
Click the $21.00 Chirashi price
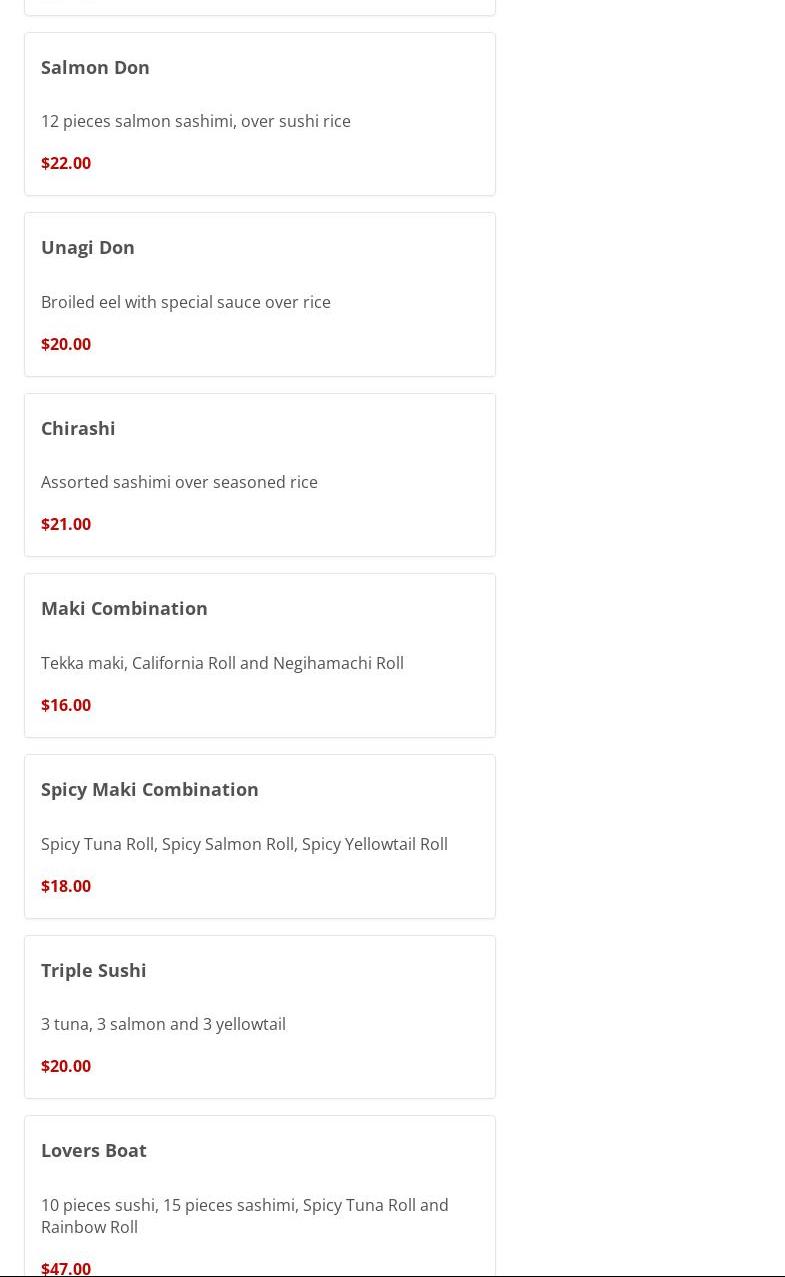[66, 524]
